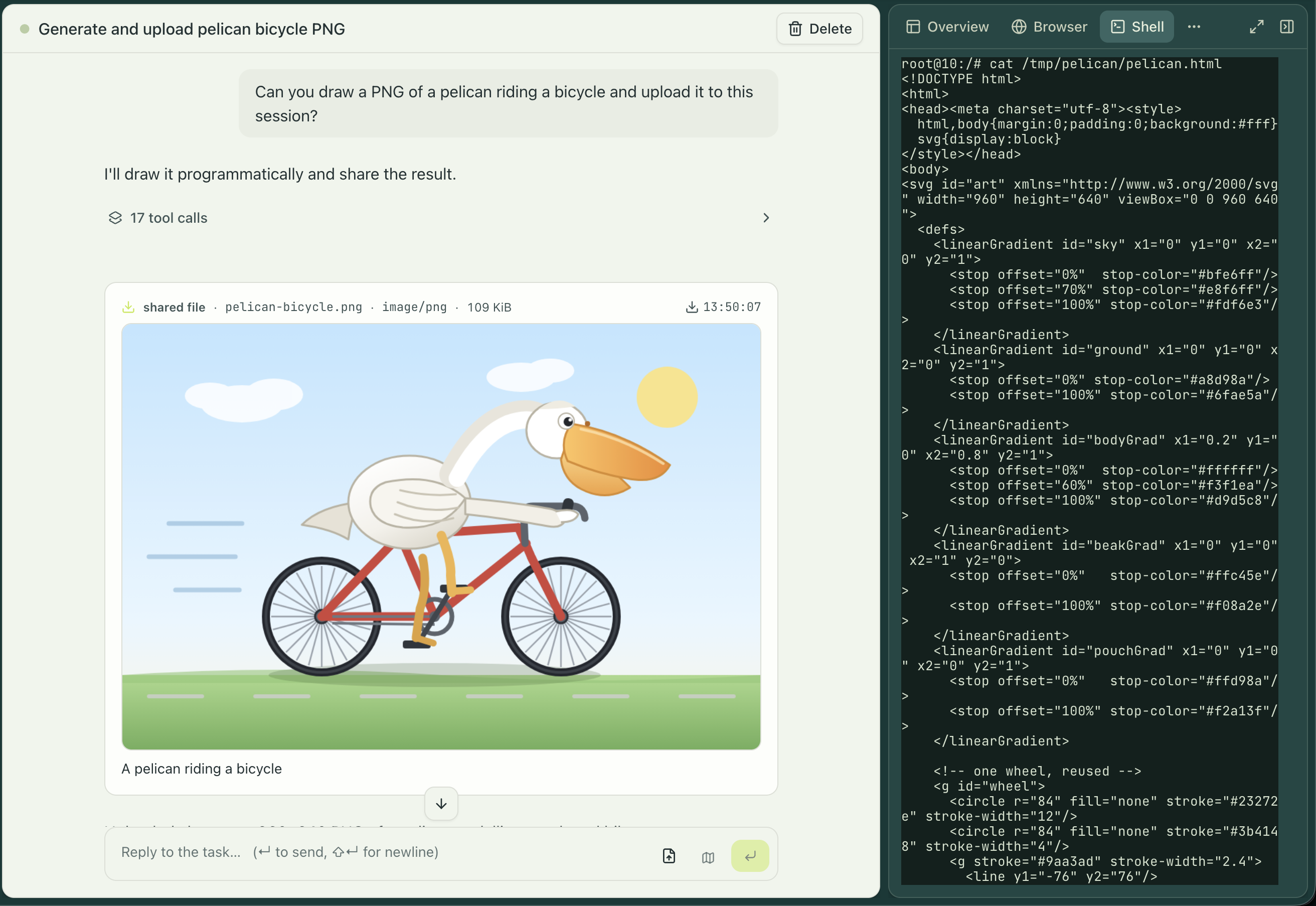Click the user message about drawing a PNG
Image resolution: width=1316 pixels, height=906 pixels.
(508, 104)
